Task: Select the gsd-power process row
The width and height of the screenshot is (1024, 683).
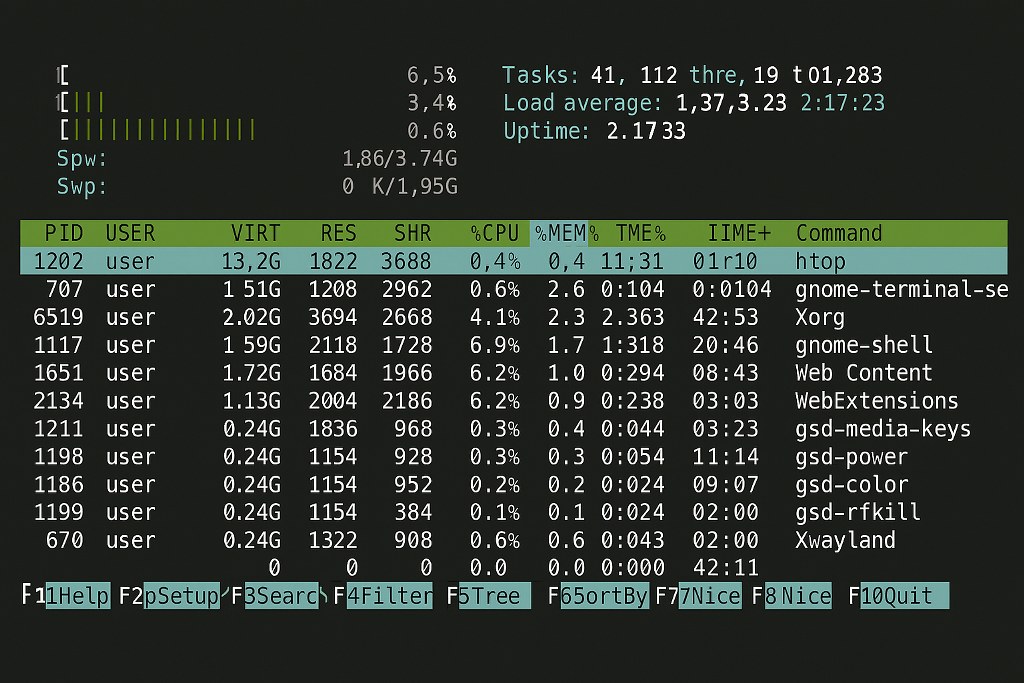Action: pos(513,456)
